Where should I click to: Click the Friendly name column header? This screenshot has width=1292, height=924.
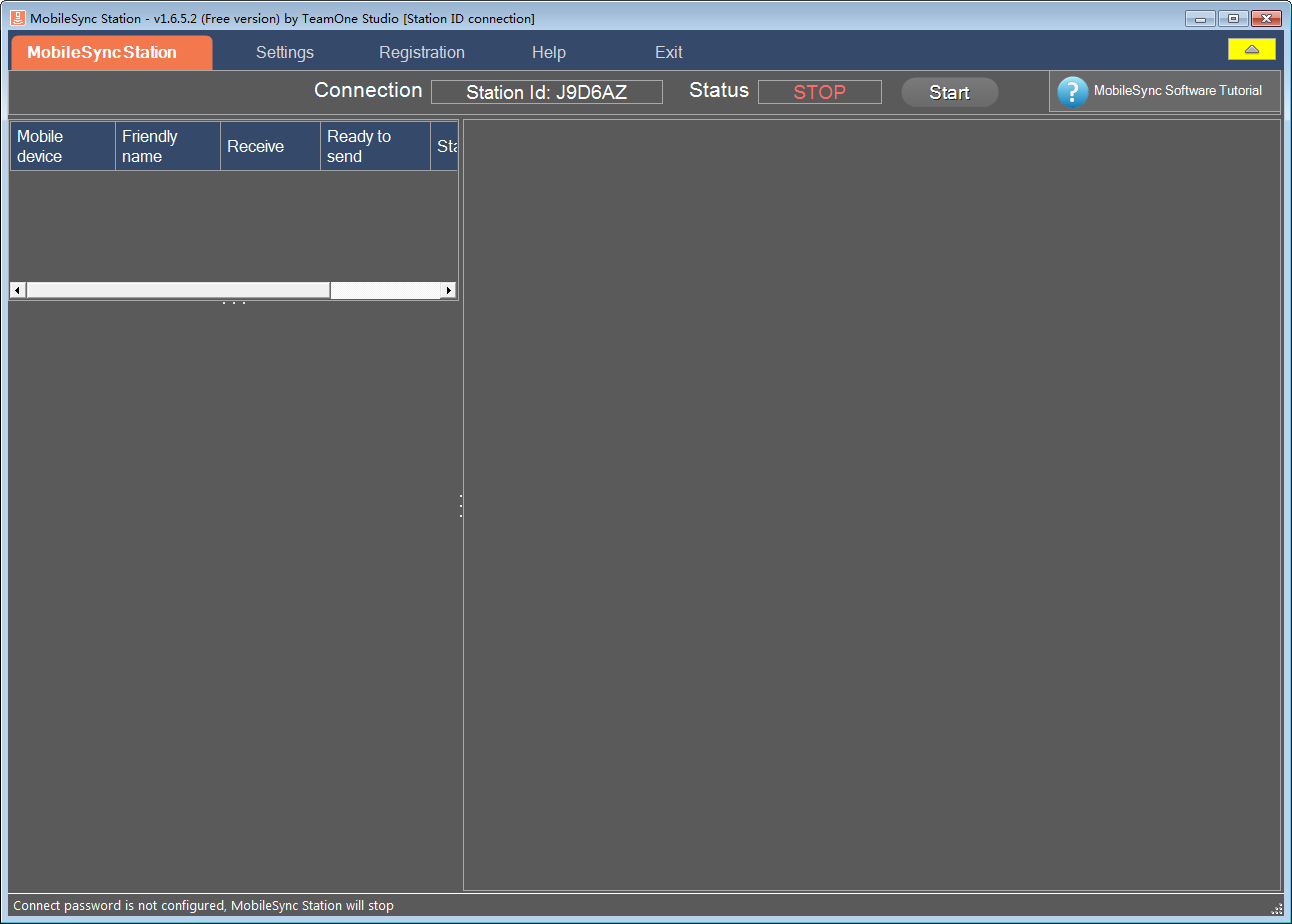point(168,146)
